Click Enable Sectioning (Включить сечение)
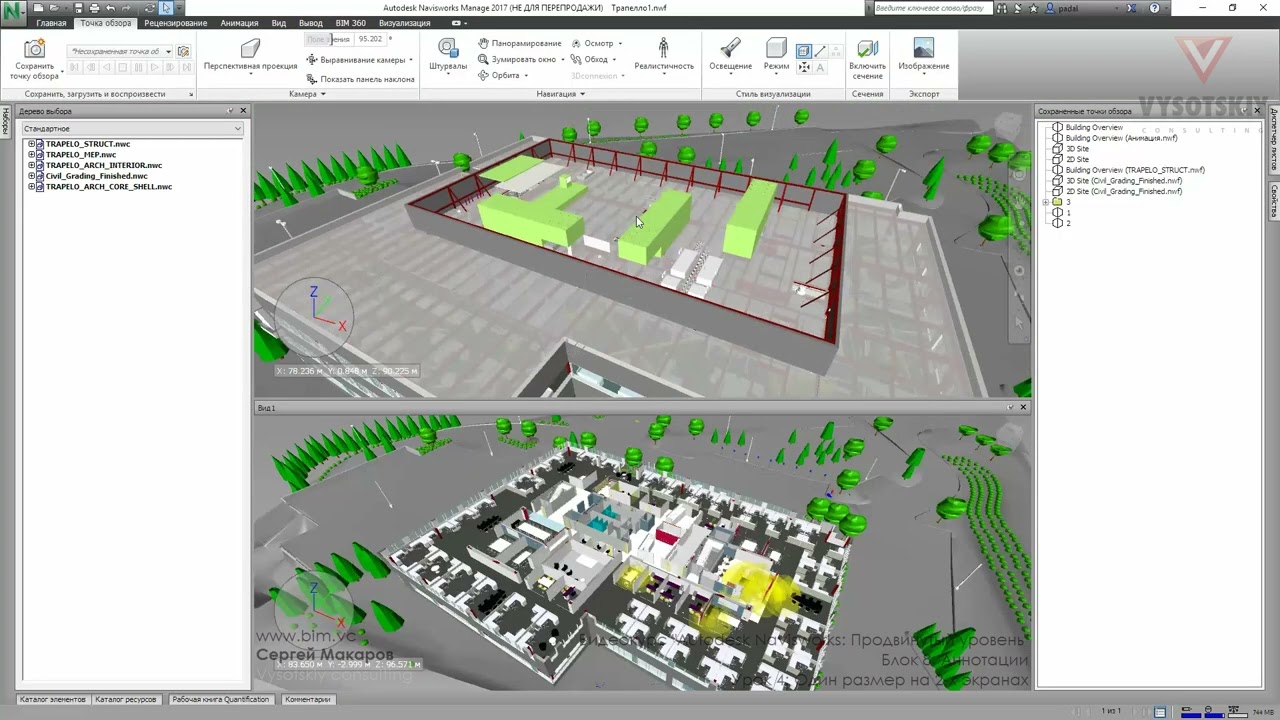The height and width of the screenshot is (720, 1280). pos(867,59)
